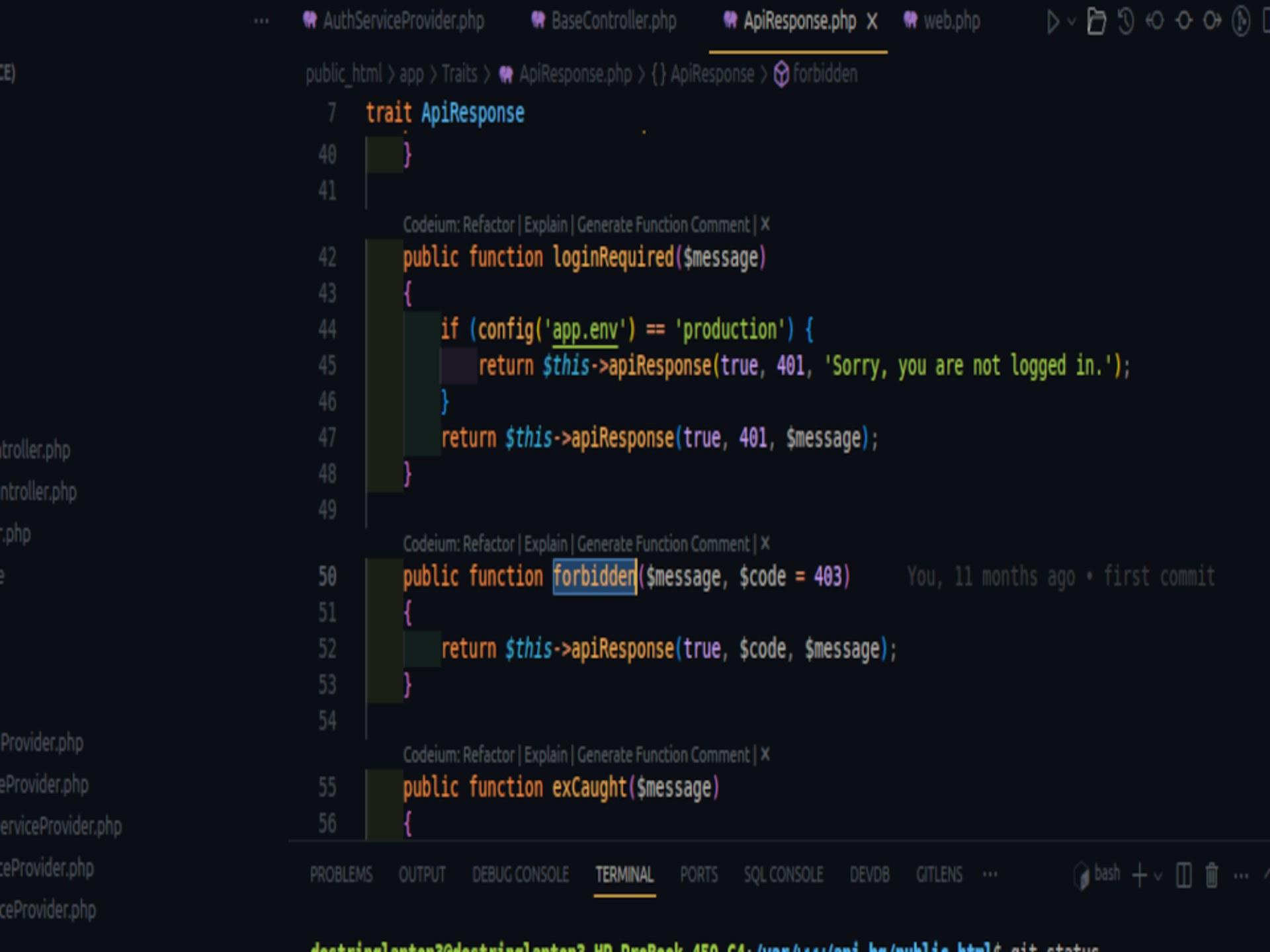1270x952 pixels.
Task: Click the bash terminal profile label
Action: (x=1107, y=874)
